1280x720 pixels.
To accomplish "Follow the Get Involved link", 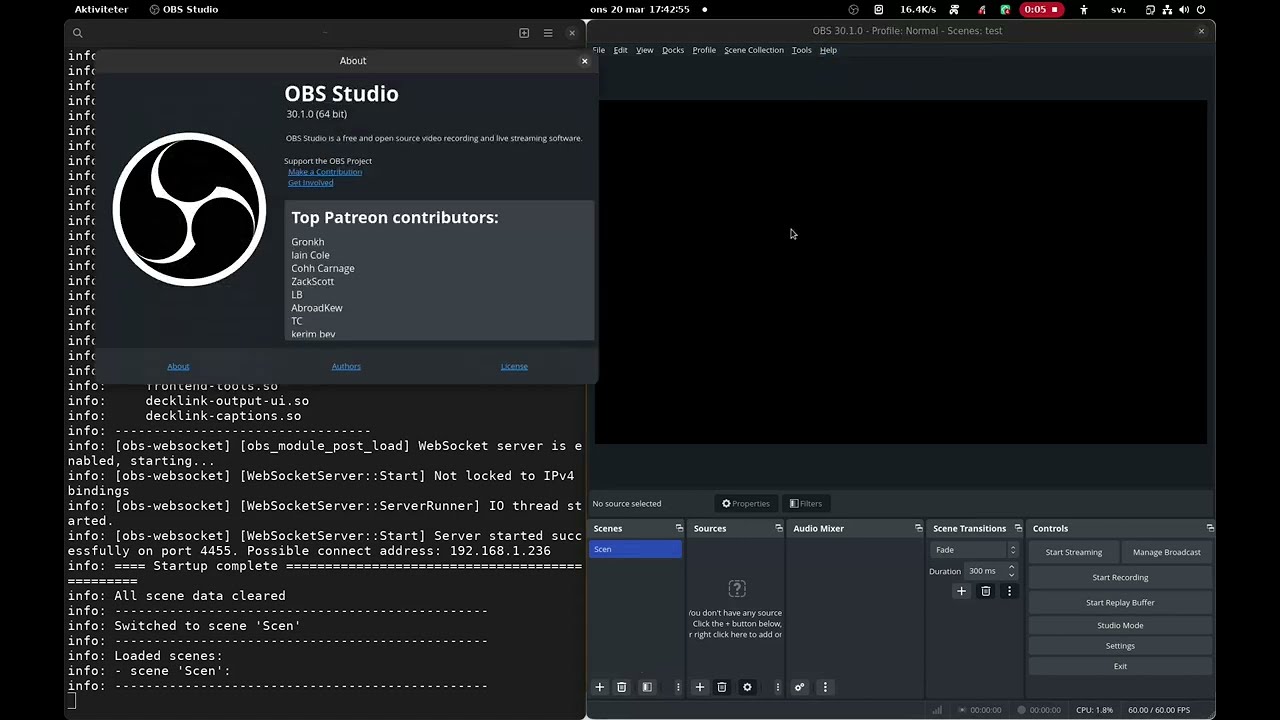I will coord(311,183).
